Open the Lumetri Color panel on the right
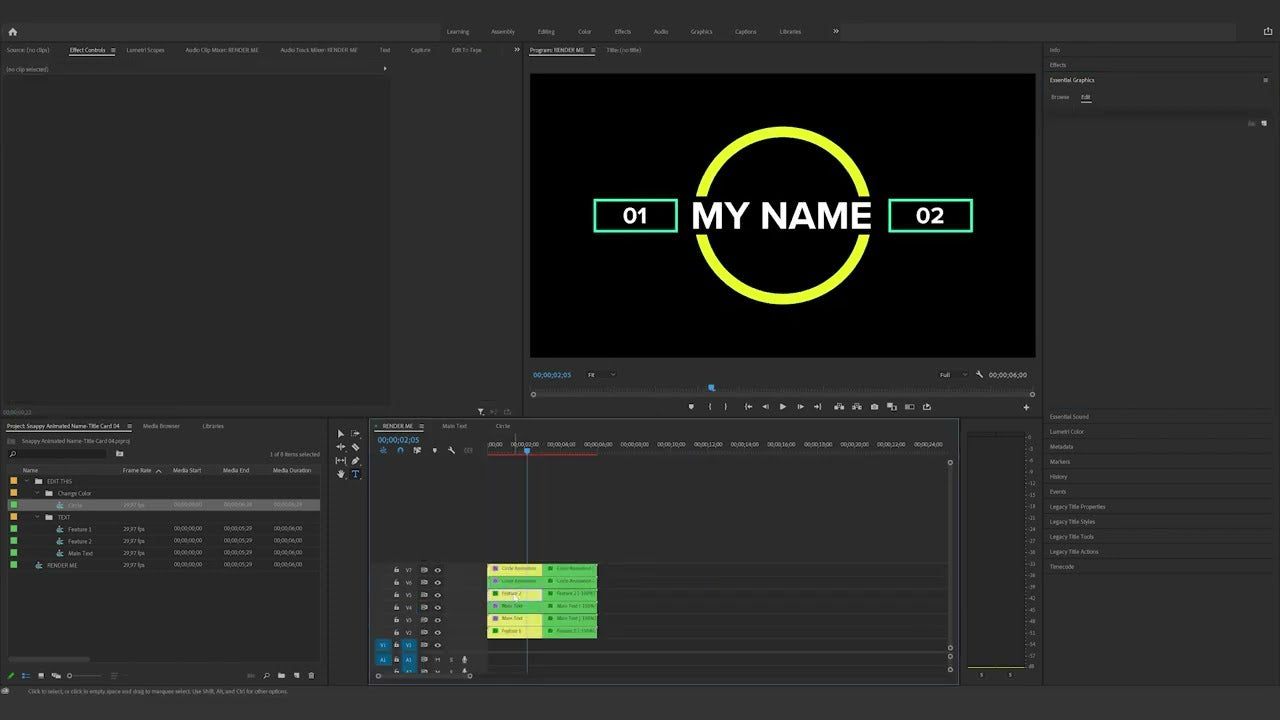 click(x=1068, y=431)
